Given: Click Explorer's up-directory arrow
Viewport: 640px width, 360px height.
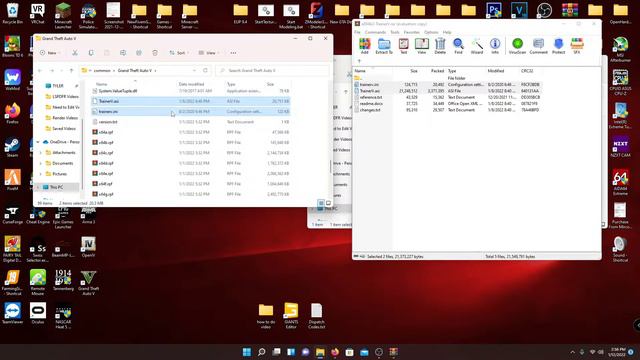Looking at the screenshot, I should tap(71, 71).
